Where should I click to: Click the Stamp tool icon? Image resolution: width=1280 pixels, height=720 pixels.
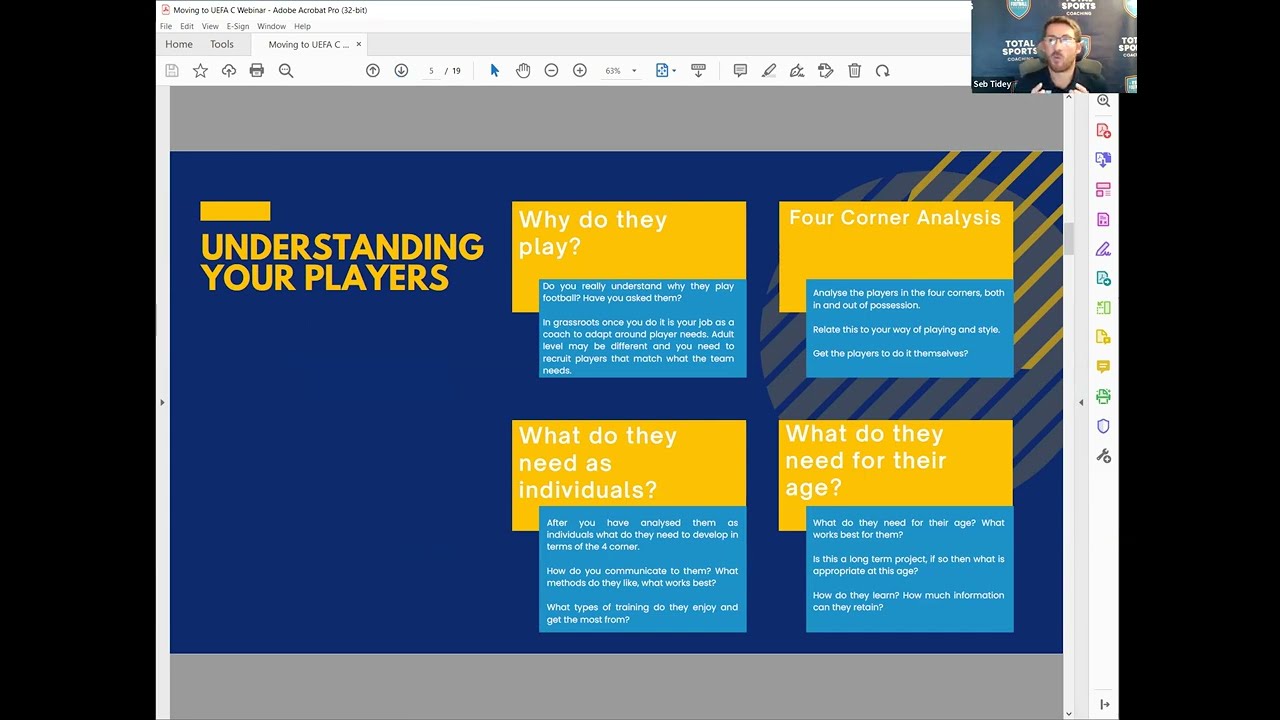coord(826,71)
